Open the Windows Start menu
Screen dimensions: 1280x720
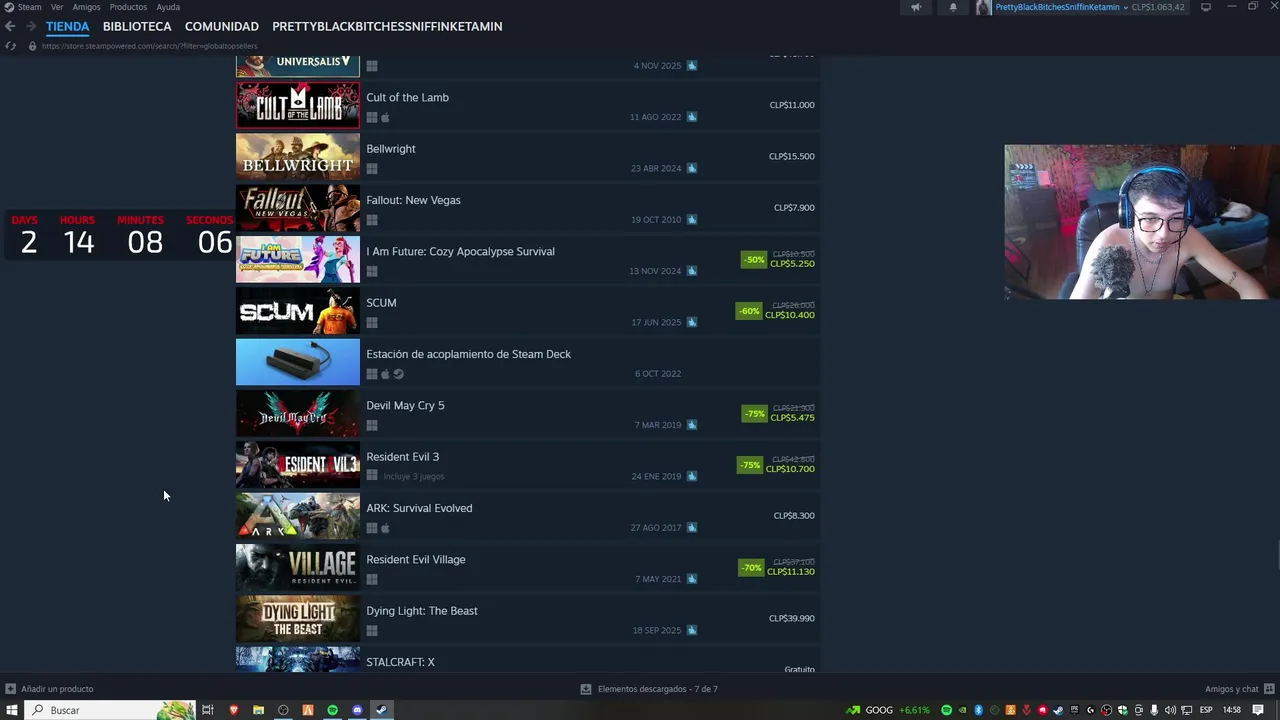coord(11,710)
